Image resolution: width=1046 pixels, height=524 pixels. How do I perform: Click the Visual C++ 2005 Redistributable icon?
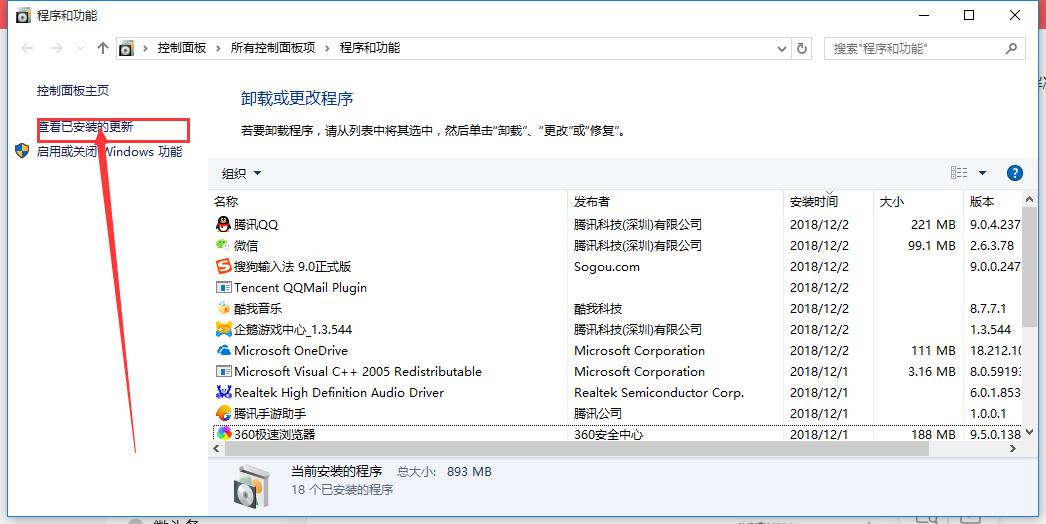[223, 371]
